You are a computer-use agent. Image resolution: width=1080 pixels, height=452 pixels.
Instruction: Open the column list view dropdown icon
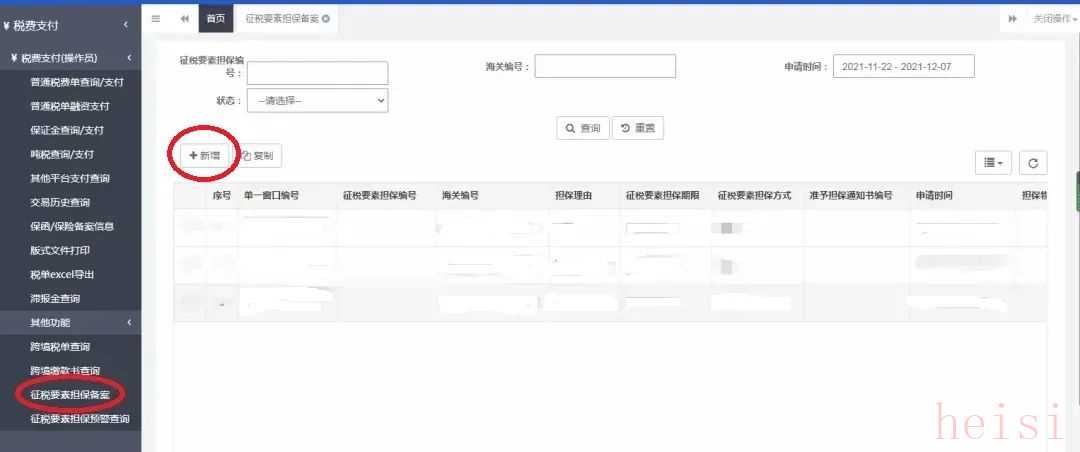point(993,163)
